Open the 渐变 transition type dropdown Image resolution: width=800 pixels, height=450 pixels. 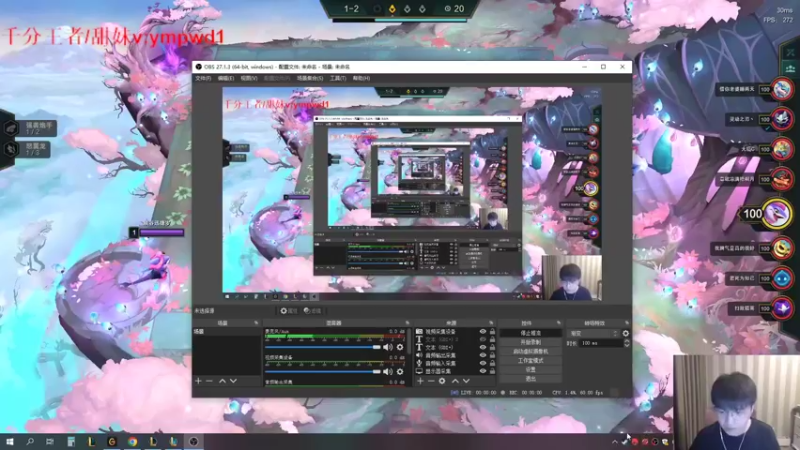593,333
